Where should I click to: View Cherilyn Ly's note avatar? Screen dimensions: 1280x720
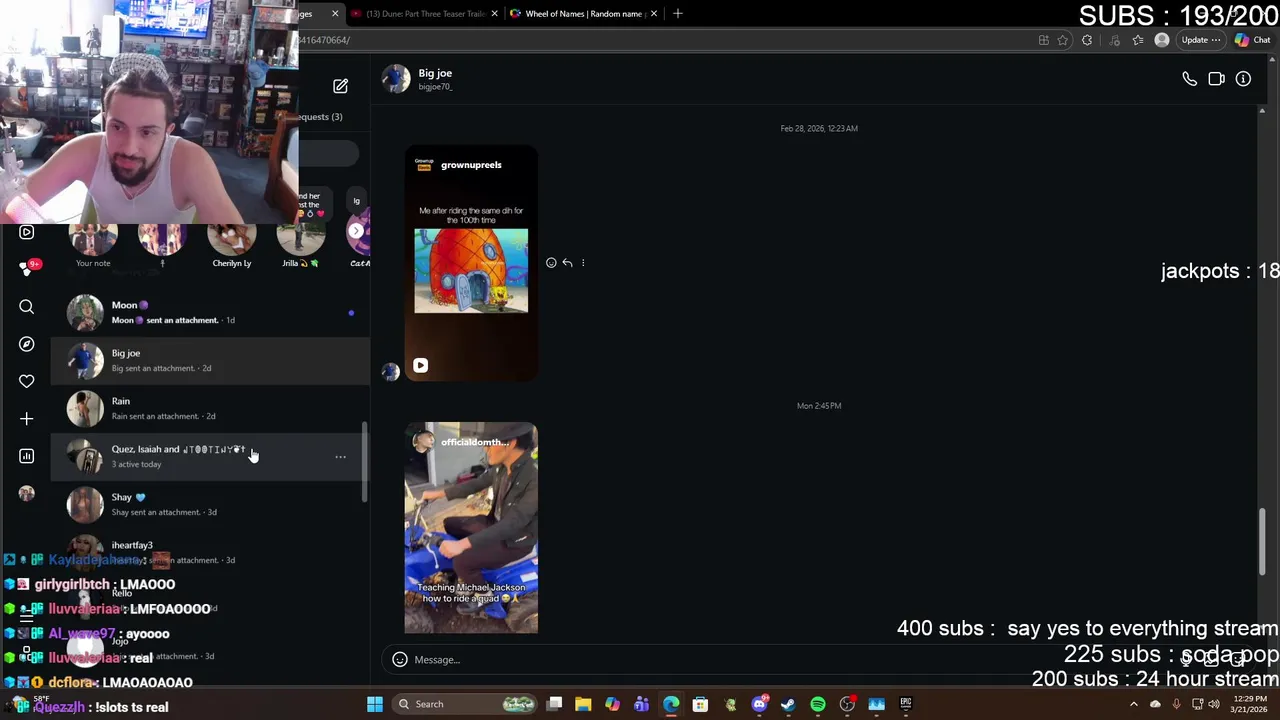point(231,240)
